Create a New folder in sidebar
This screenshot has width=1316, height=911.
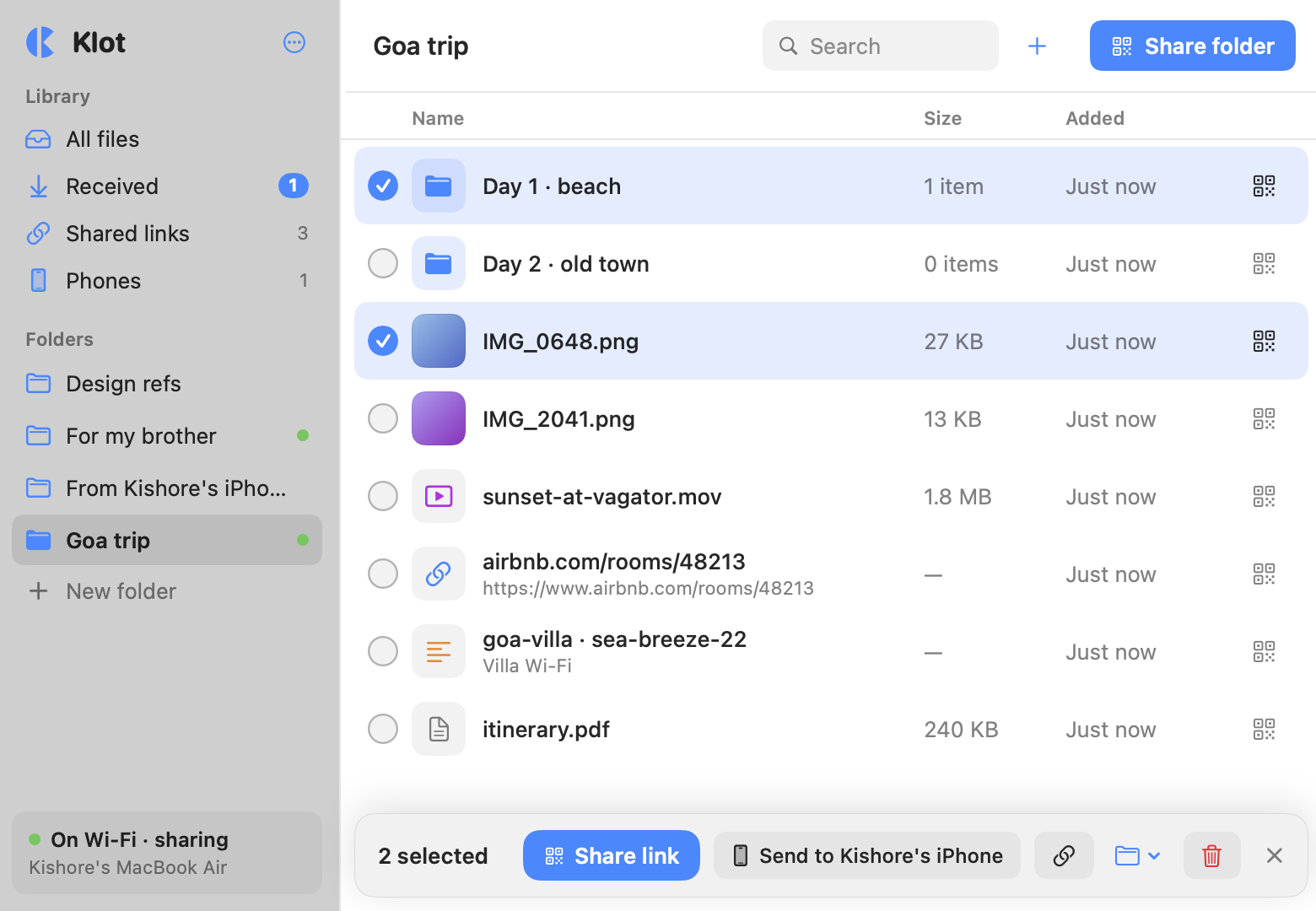click(x=167, y=591)
